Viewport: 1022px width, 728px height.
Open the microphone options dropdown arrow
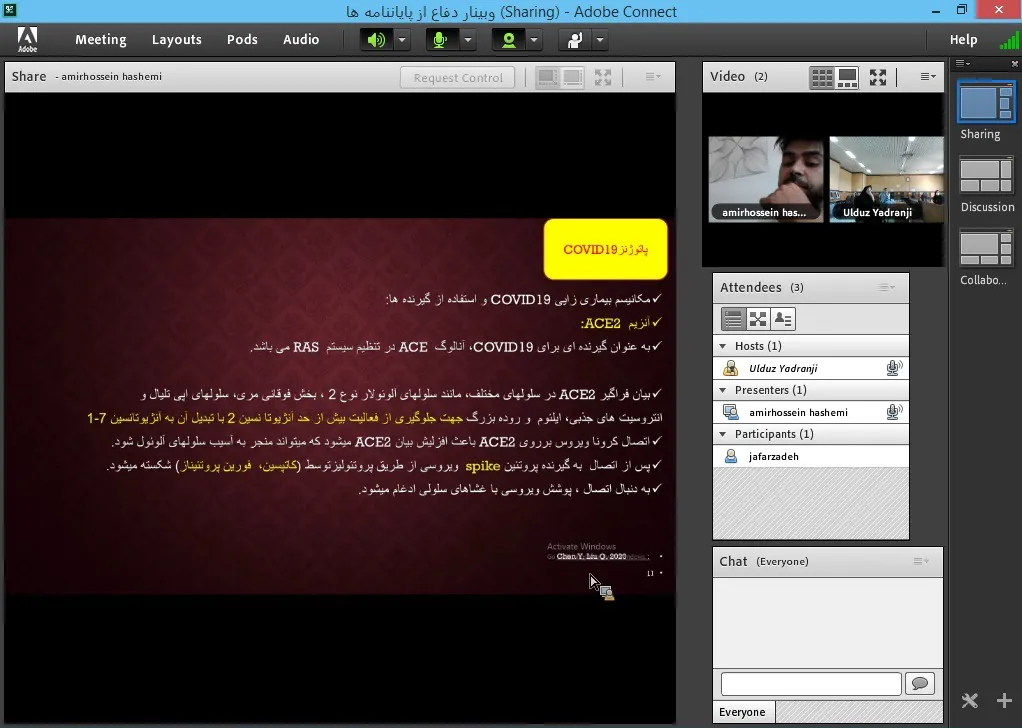(x=468, y=40)
